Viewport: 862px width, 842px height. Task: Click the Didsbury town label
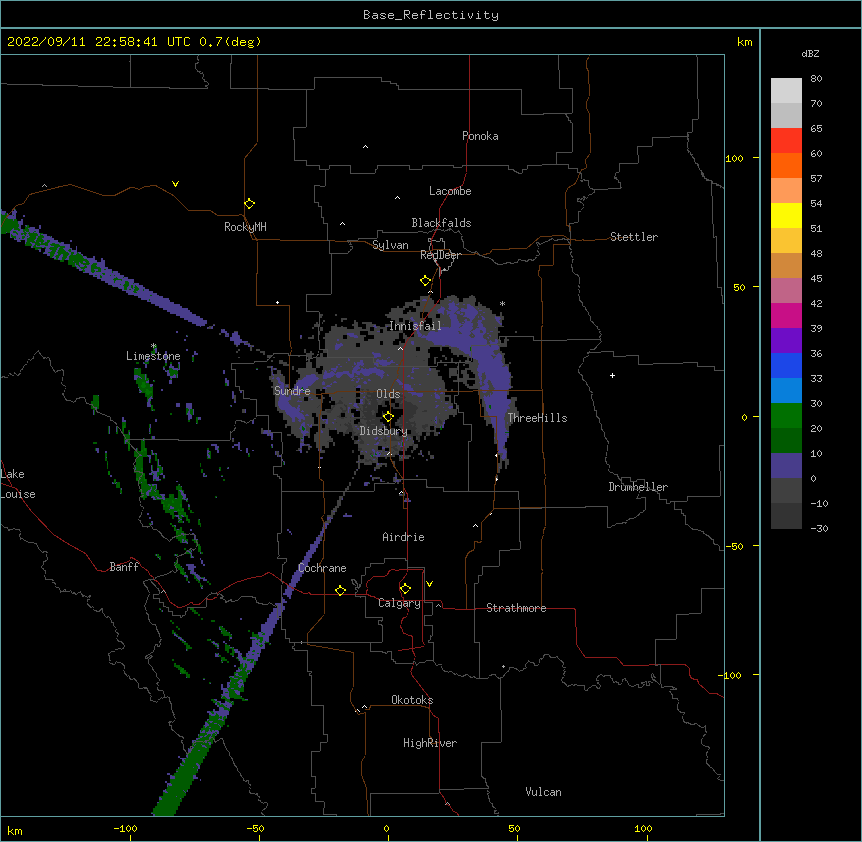pos(383,431)
